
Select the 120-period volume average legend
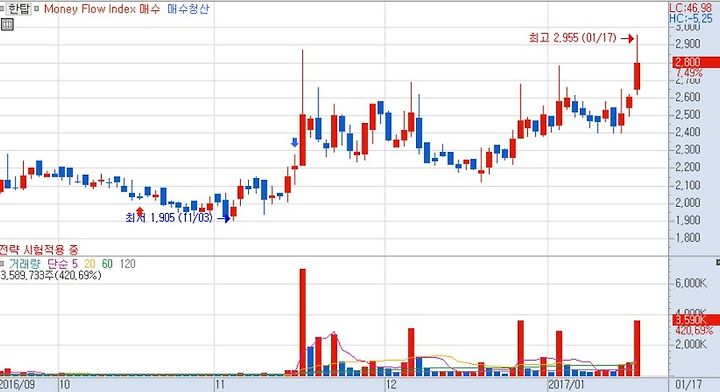coord(127,264)
